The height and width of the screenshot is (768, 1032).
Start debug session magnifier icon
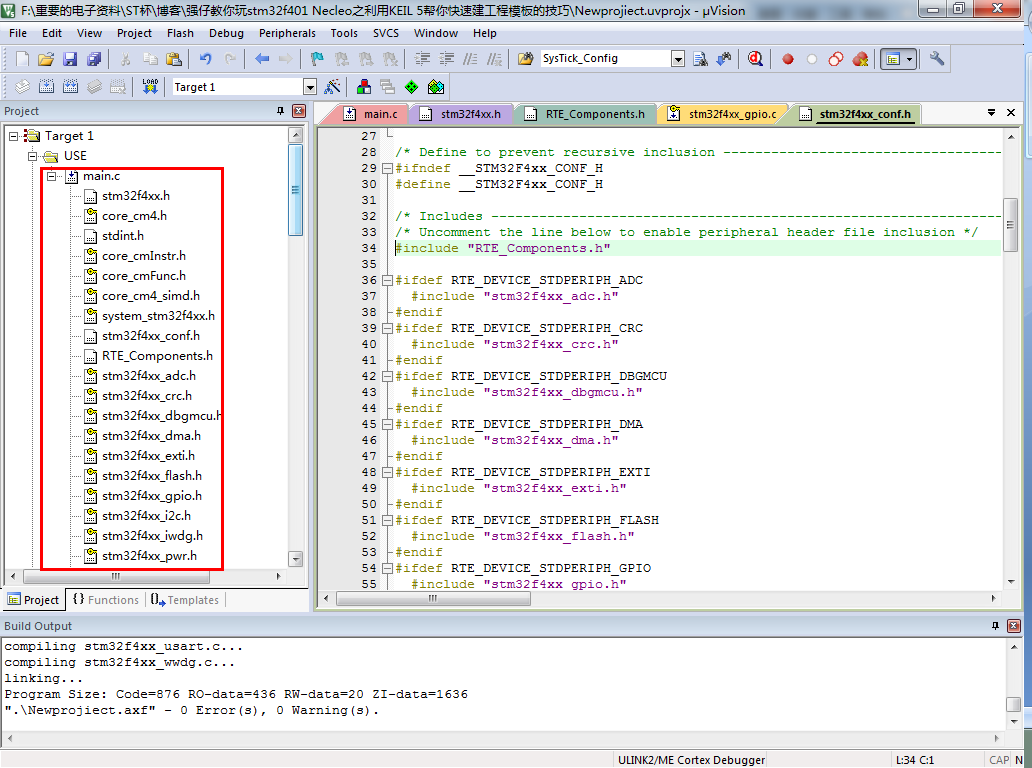[x=755, y=59]
